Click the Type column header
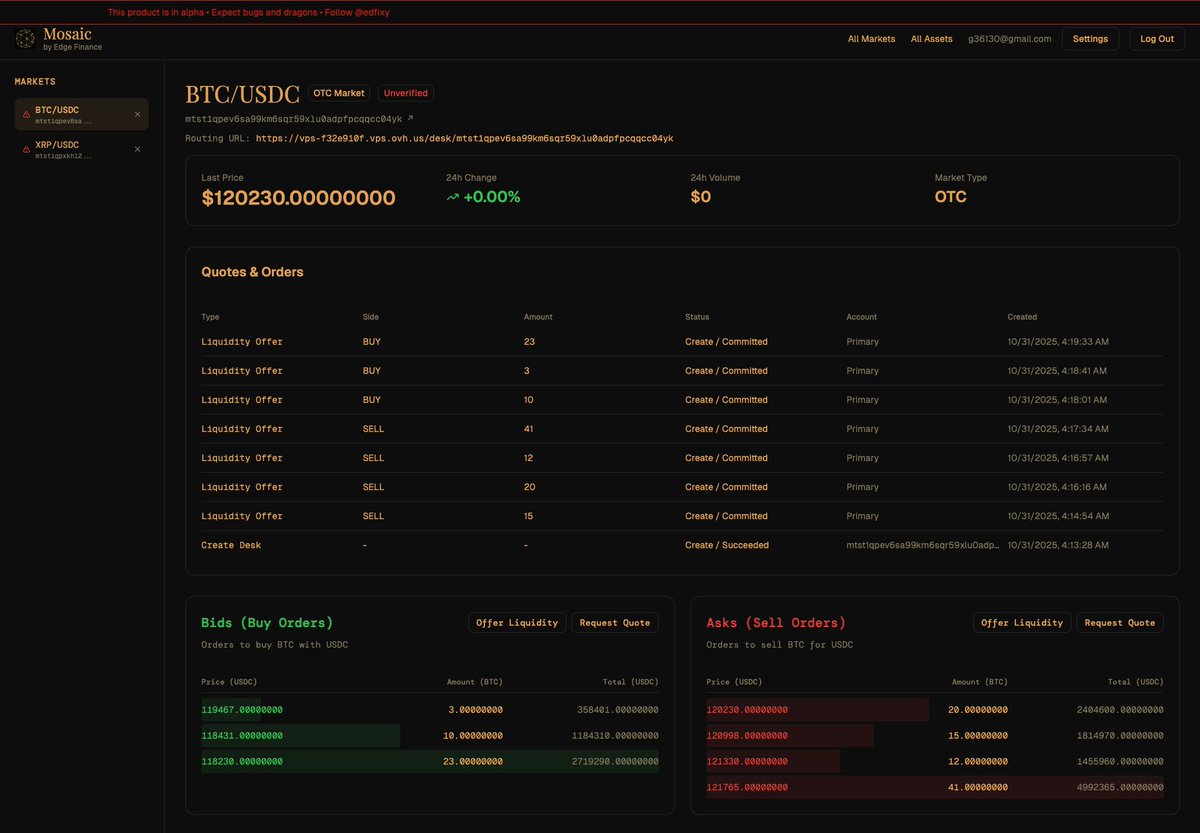This screenshot has height=833, width=1200. click(x=210, y=317)
